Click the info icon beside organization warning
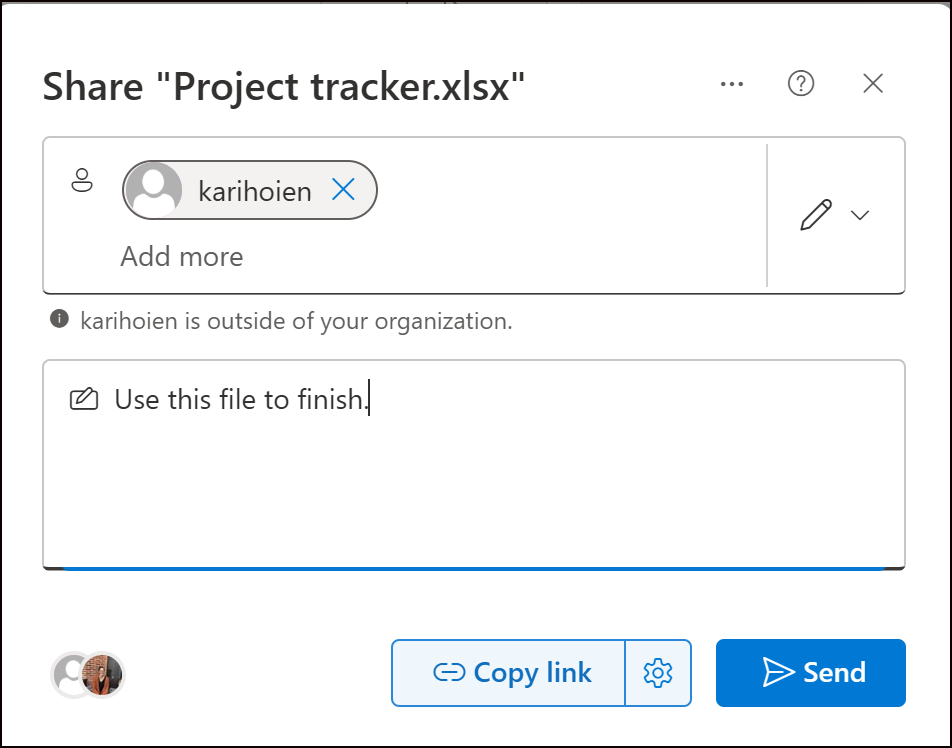 pos(60,320)
